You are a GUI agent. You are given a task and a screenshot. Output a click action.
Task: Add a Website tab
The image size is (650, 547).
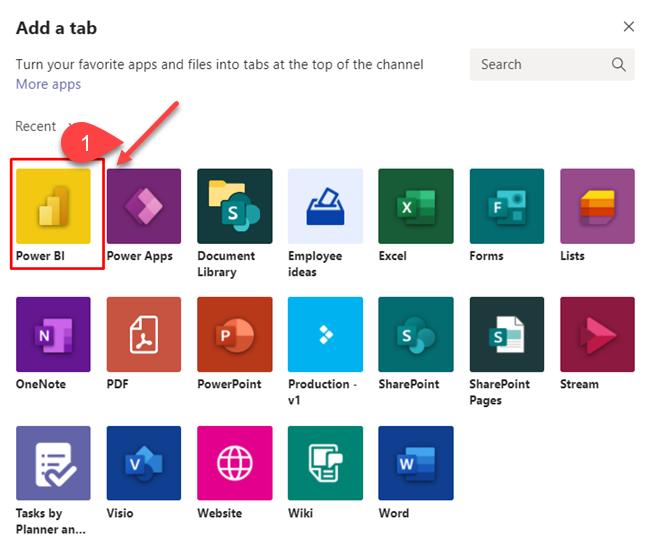tap(235, 463)
